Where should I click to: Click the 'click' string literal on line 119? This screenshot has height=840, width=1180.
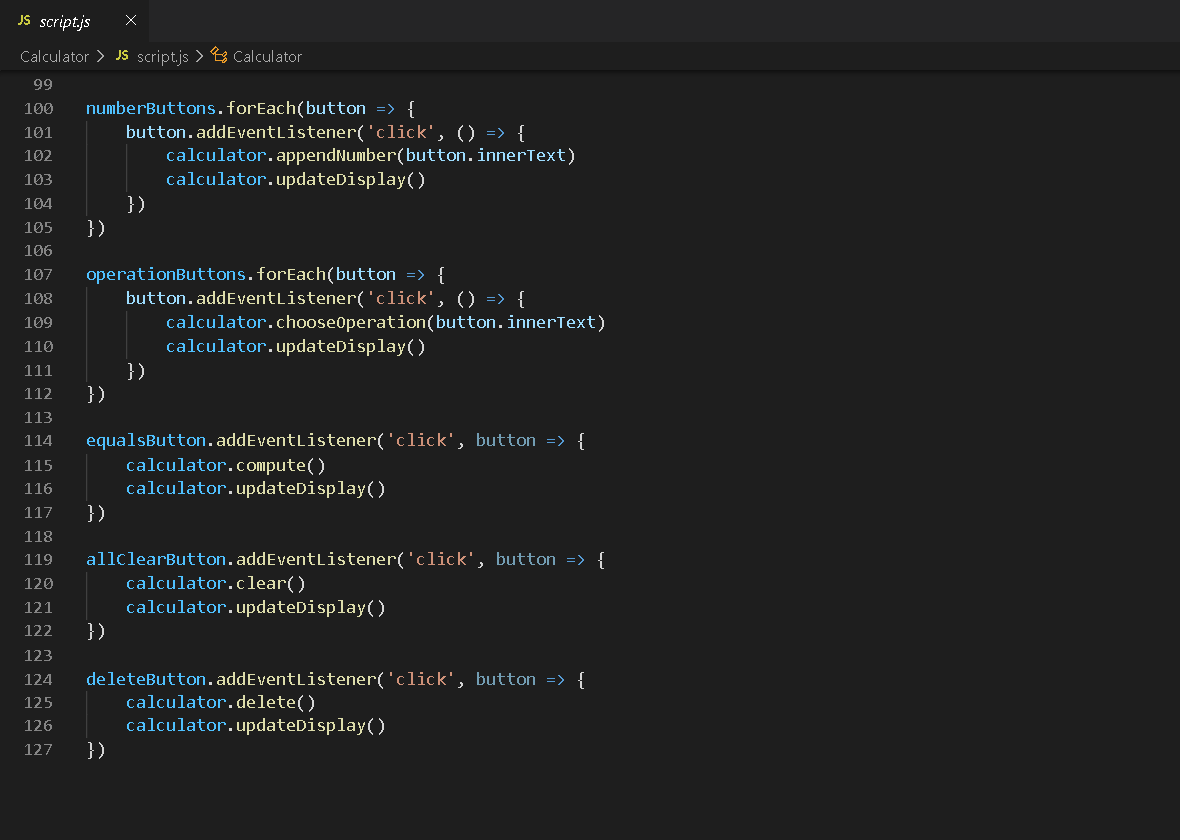click(x=441, y=559)
